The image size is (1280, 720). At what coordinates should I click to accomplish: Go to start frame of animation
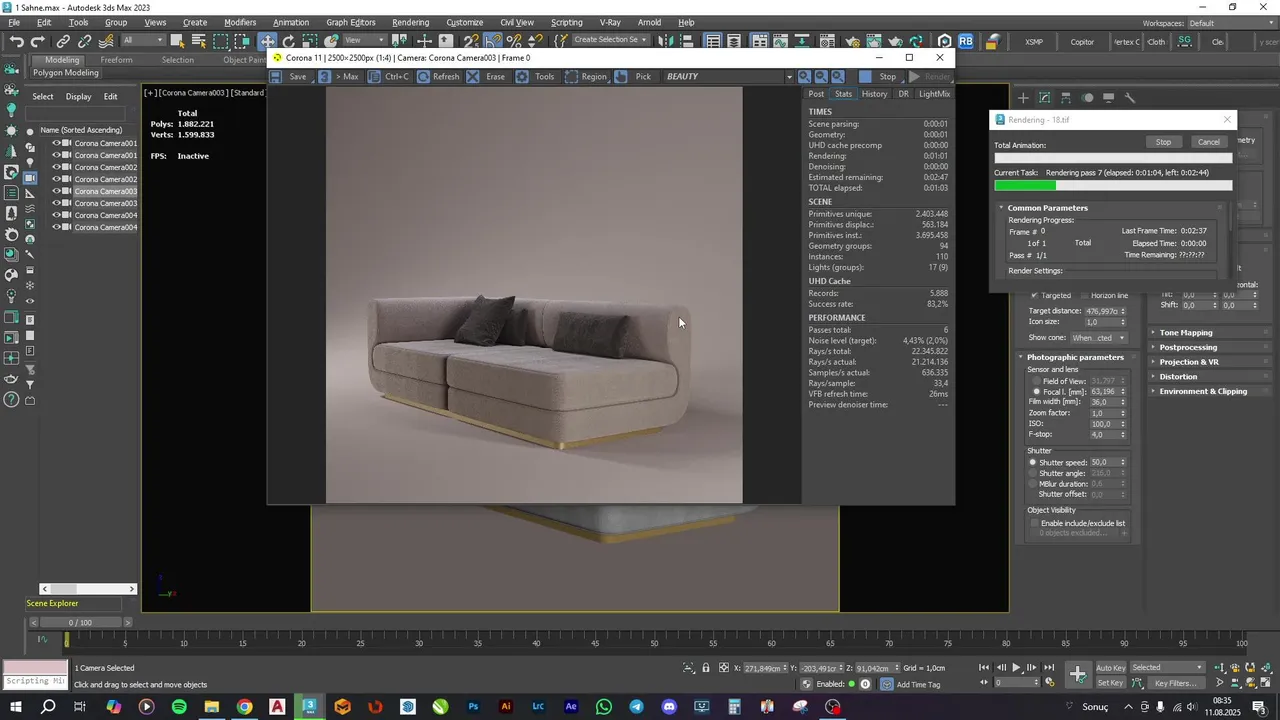point(985,668)
